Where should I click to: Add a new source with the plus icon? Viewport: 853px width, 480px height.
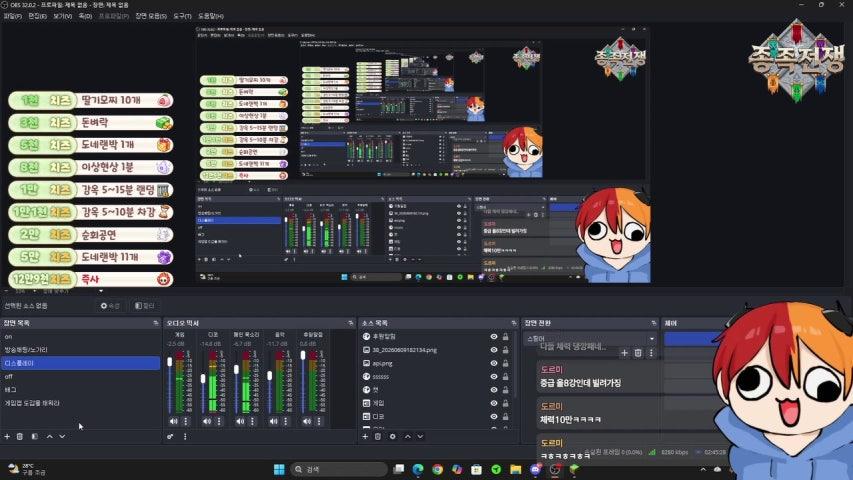(x=365, y=436)
